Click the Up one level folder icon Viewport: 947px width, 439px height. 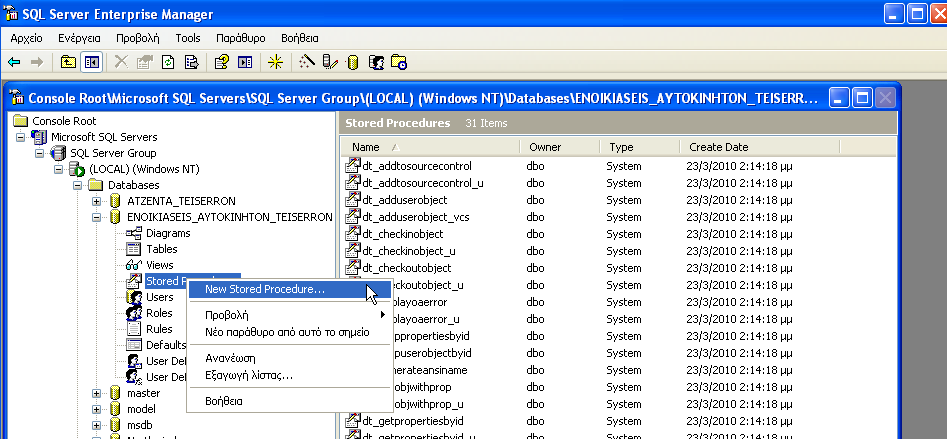68,62
